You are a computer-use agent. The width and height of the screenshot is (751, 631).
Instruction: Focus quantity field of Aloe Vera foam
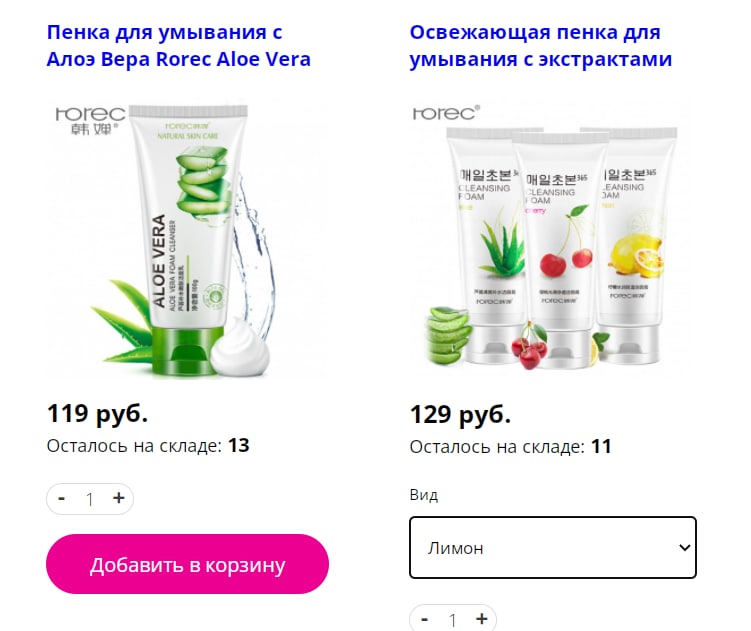click(90, 499)
